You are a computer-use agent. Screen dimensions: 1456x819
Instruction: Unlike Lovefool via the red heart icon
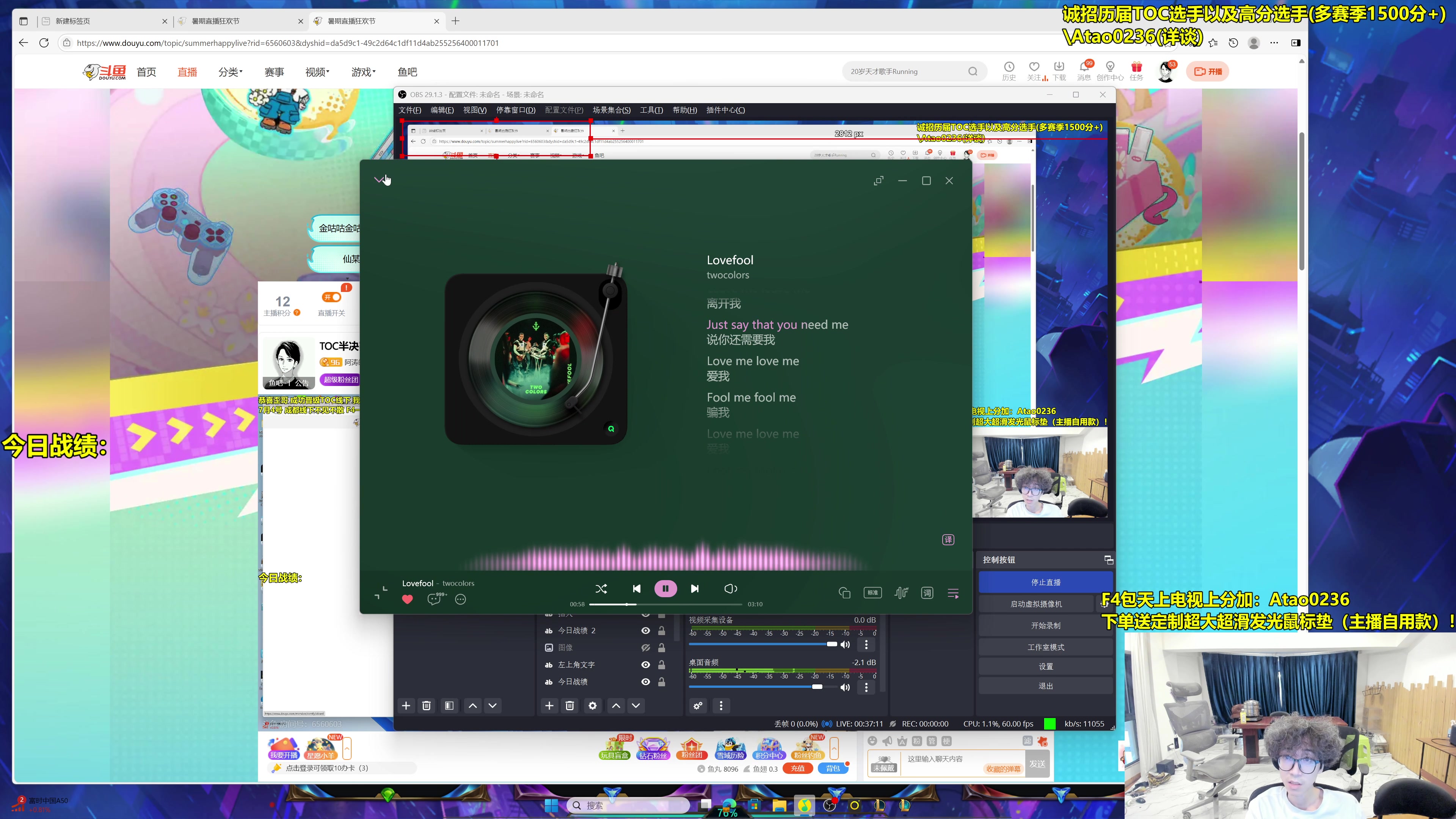coord(407,599)
